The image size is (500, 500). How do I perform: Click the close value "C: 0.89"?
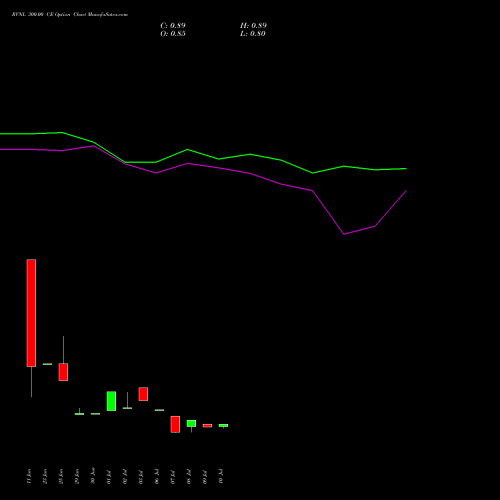pyautogui.click(x=173, y=26)
